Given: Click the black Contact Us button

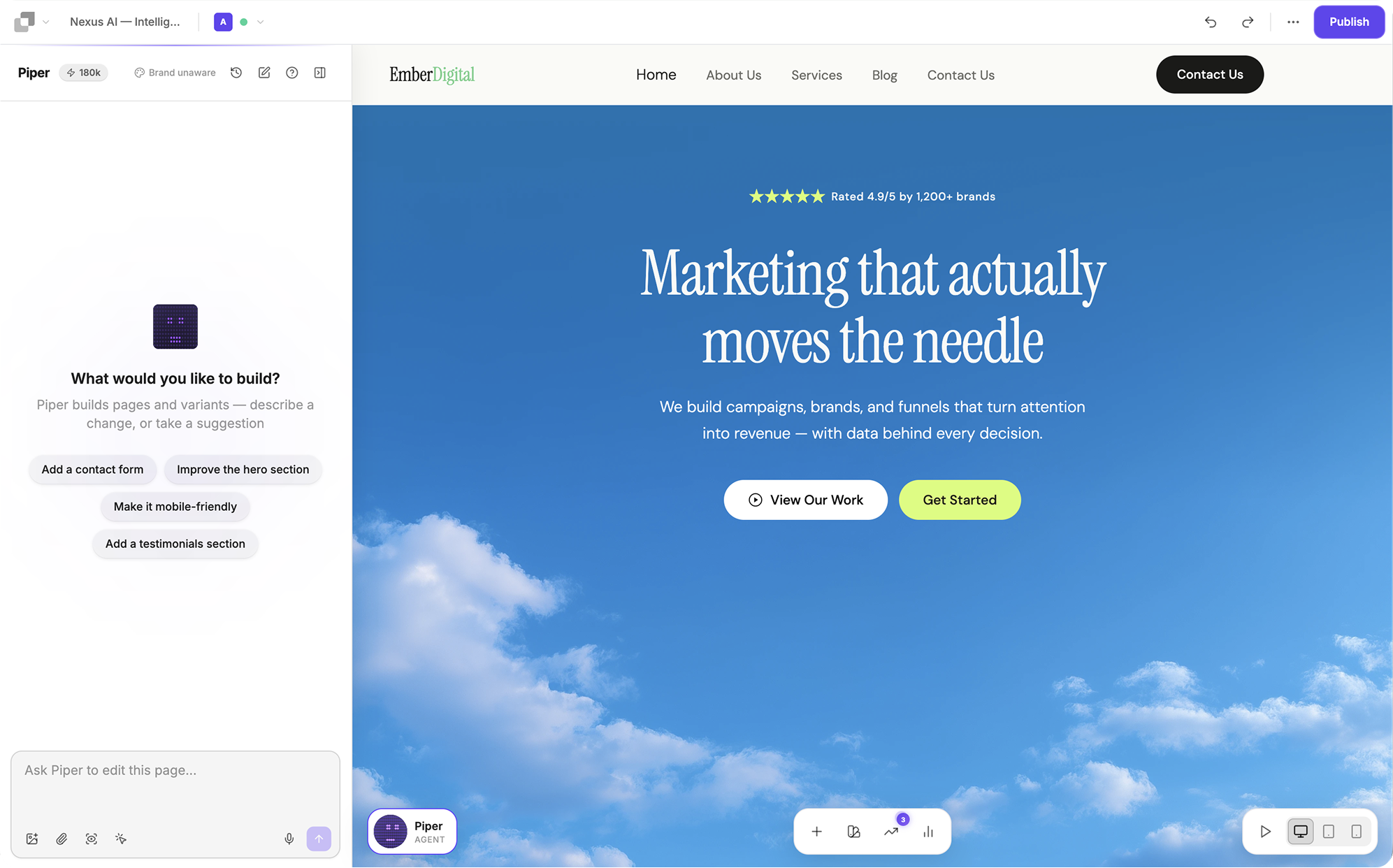Looking at the screenshot, I should [1210, 74].
